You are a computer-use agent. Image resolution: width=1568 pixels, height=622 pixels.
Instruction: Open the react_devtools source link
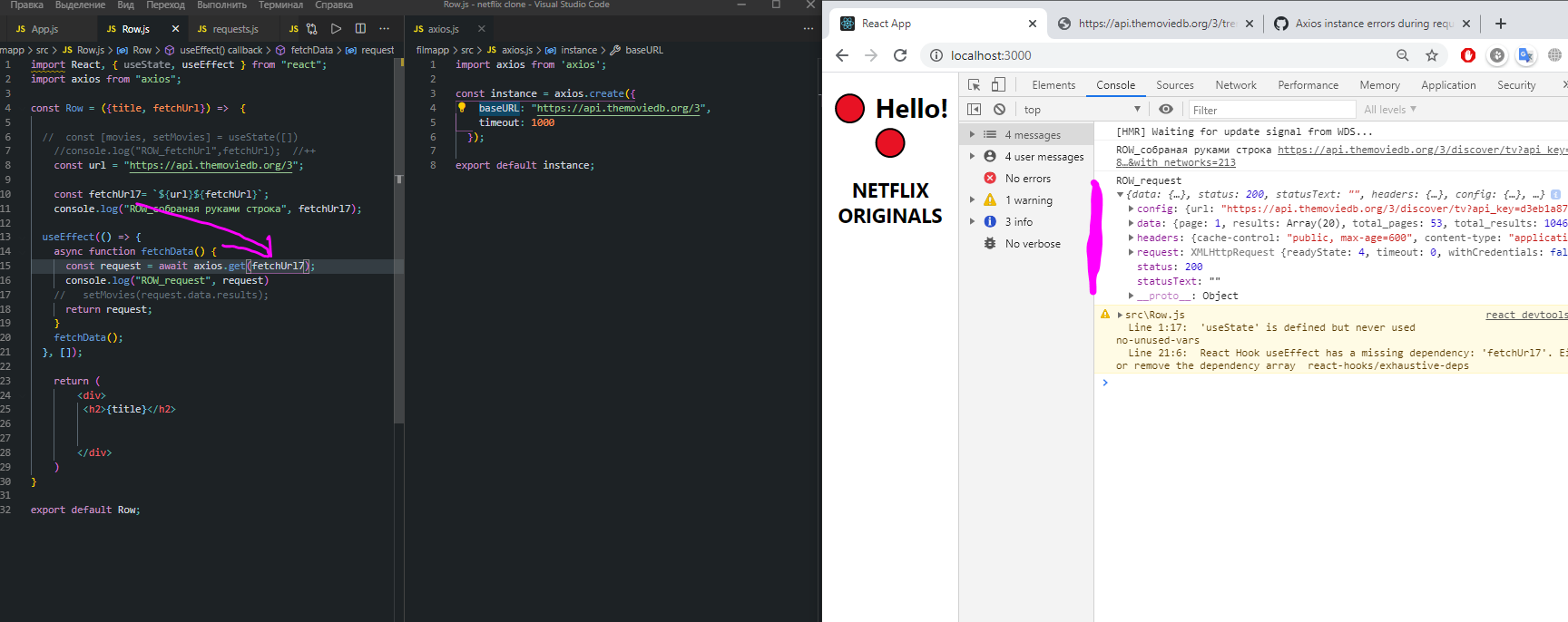tap(1526, 315)
